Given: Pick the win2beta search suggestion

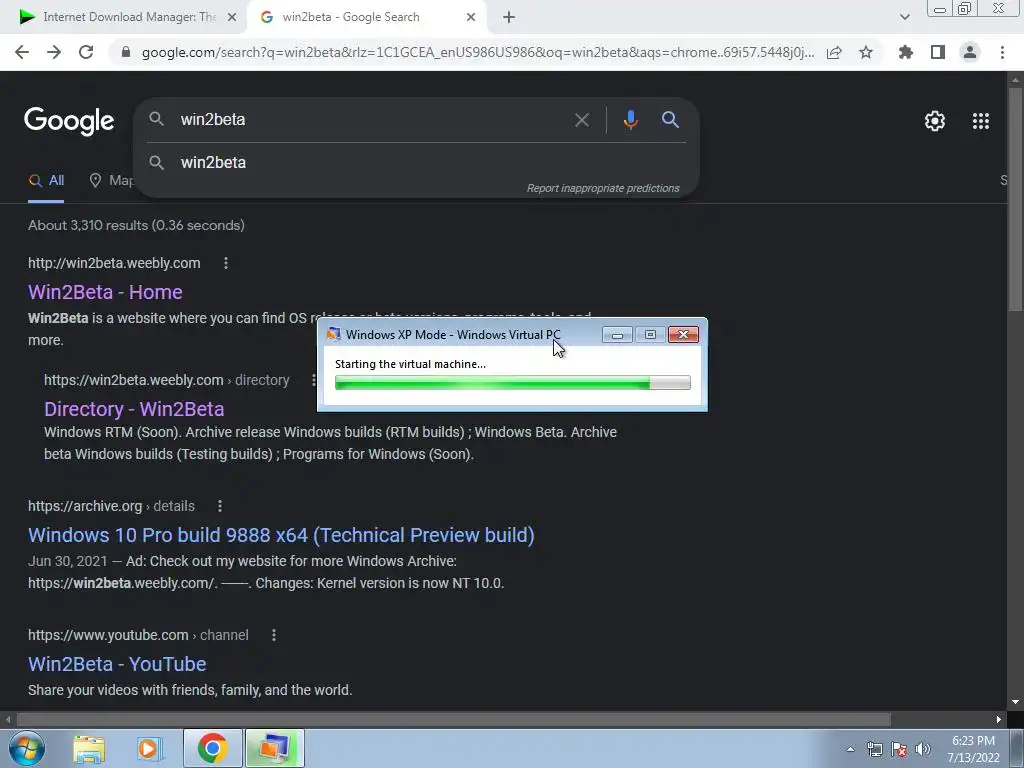Looking at the screenshot, I should click(213, 163).
